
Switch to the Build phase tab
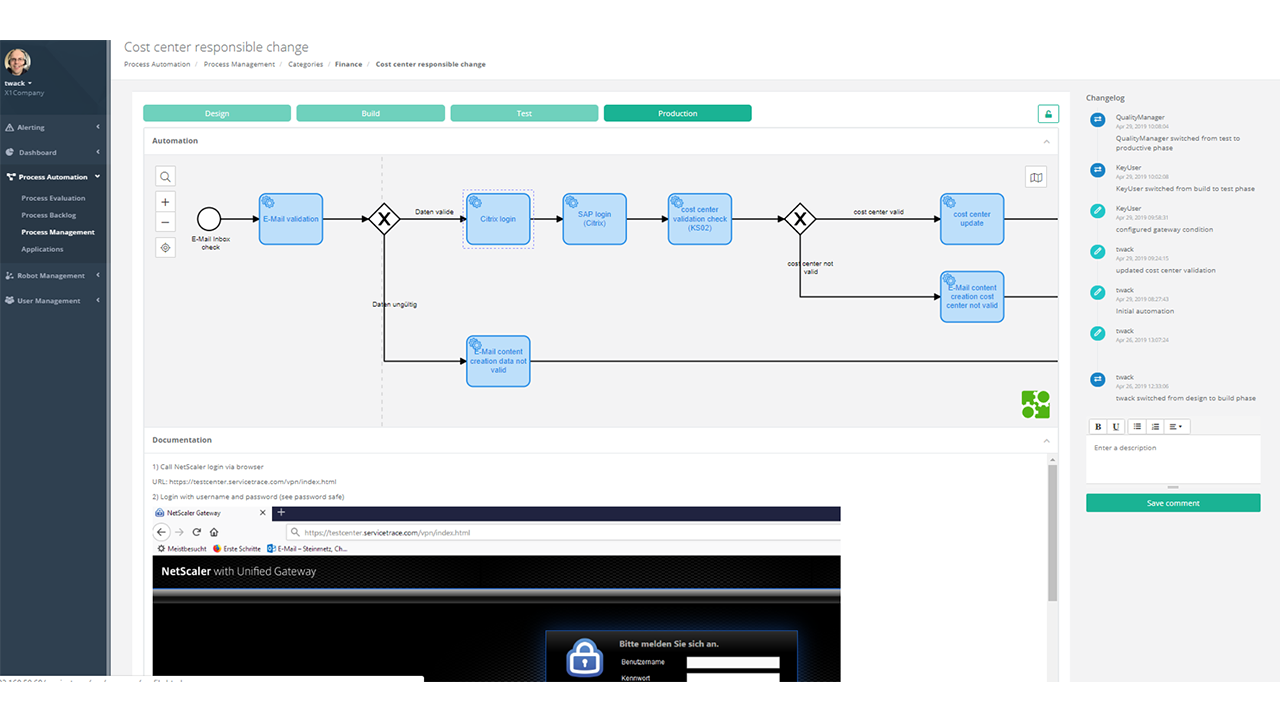[x=370, y=113]
